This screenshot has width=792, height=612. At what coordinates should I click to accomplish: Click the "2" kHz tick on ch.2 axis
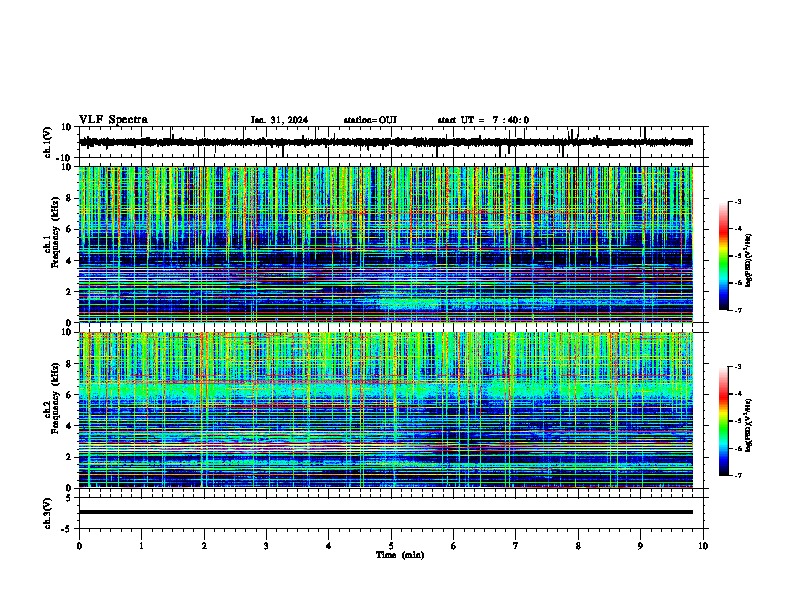tap(69, 457)
